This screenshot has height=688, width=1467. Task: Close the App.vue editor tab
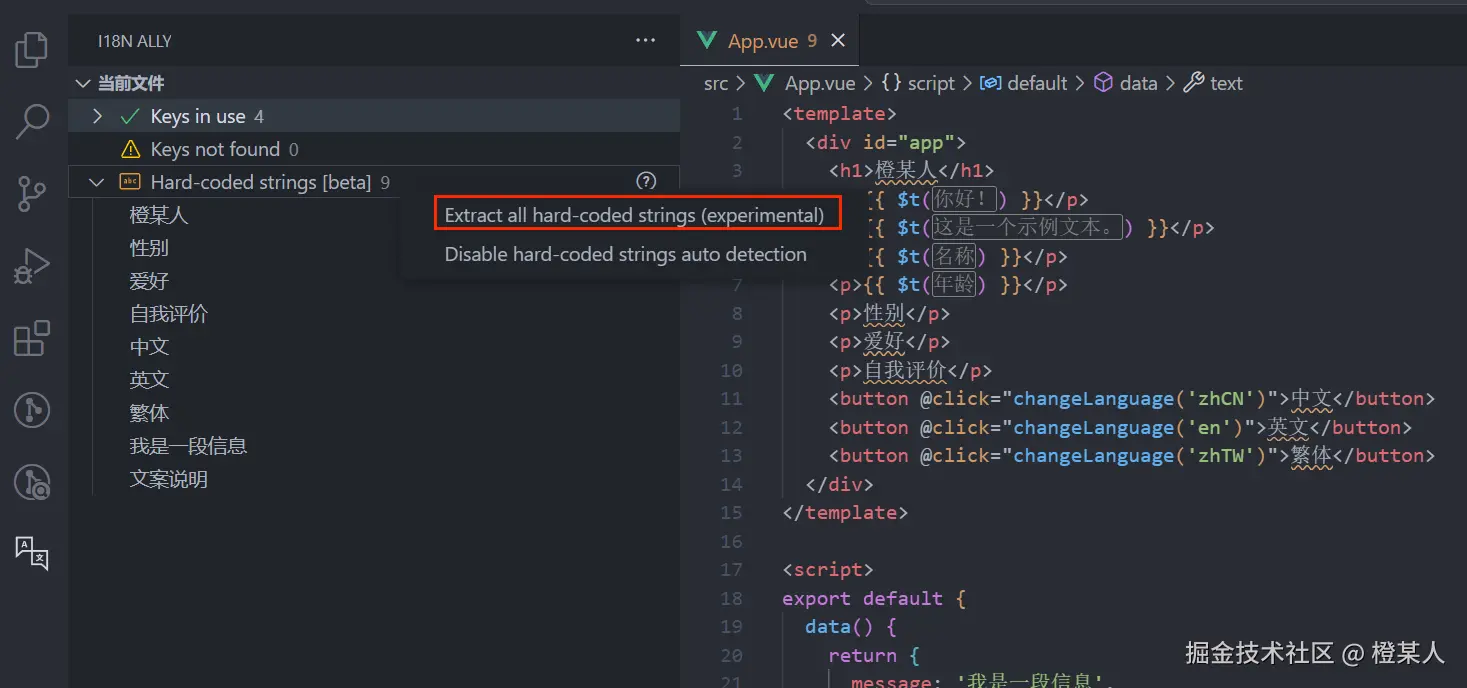click(x=838, y=41)
